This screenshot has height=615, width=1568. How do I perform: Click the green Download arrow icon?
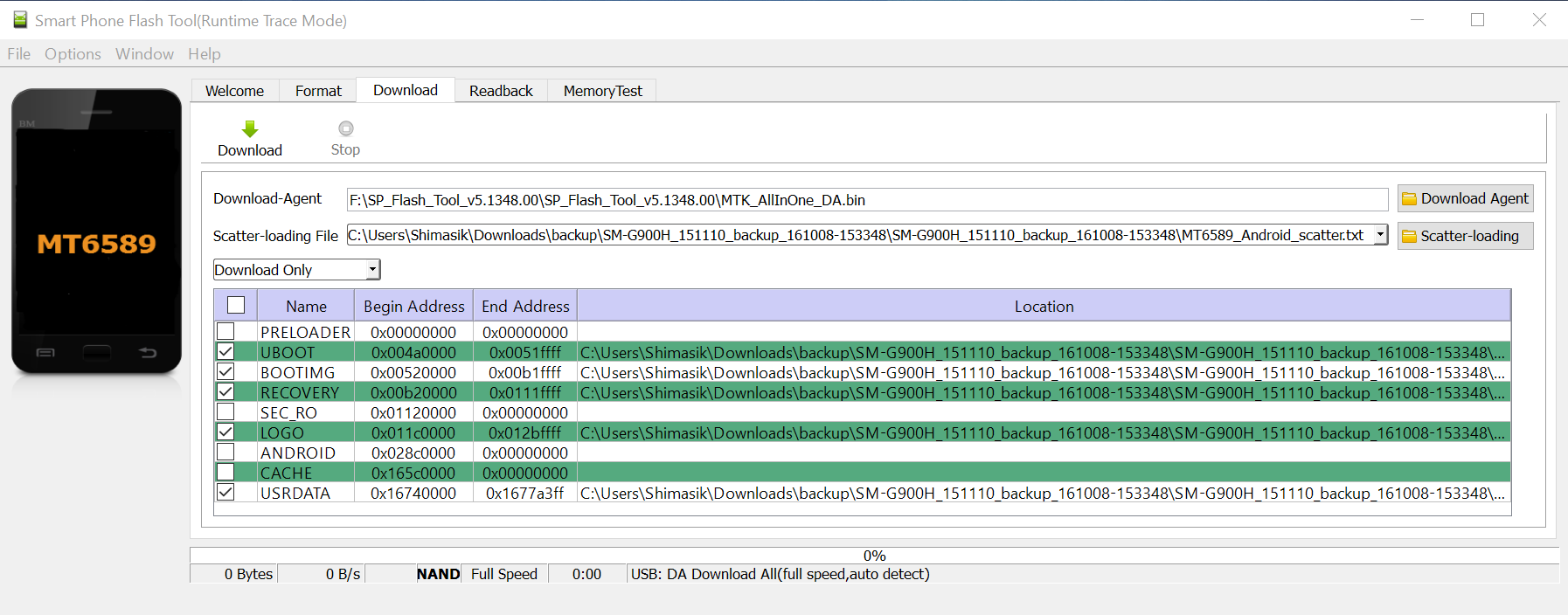click(x=250, y=129)
